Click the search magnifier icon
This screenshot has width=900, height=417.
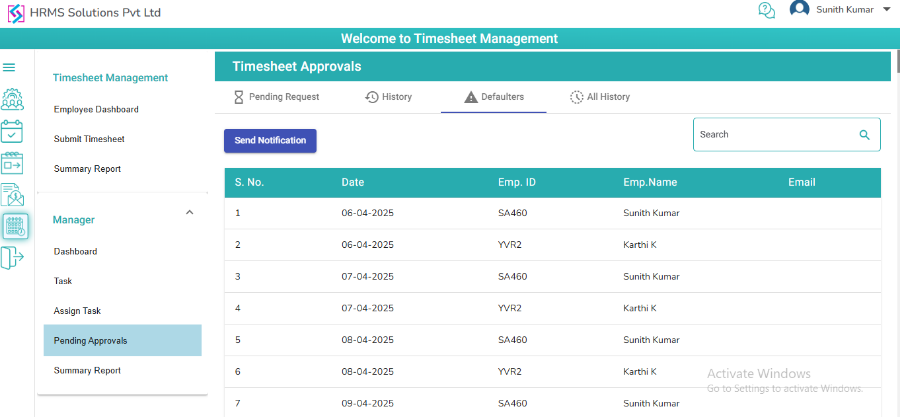pyautogui.click(x=864, y=134)
